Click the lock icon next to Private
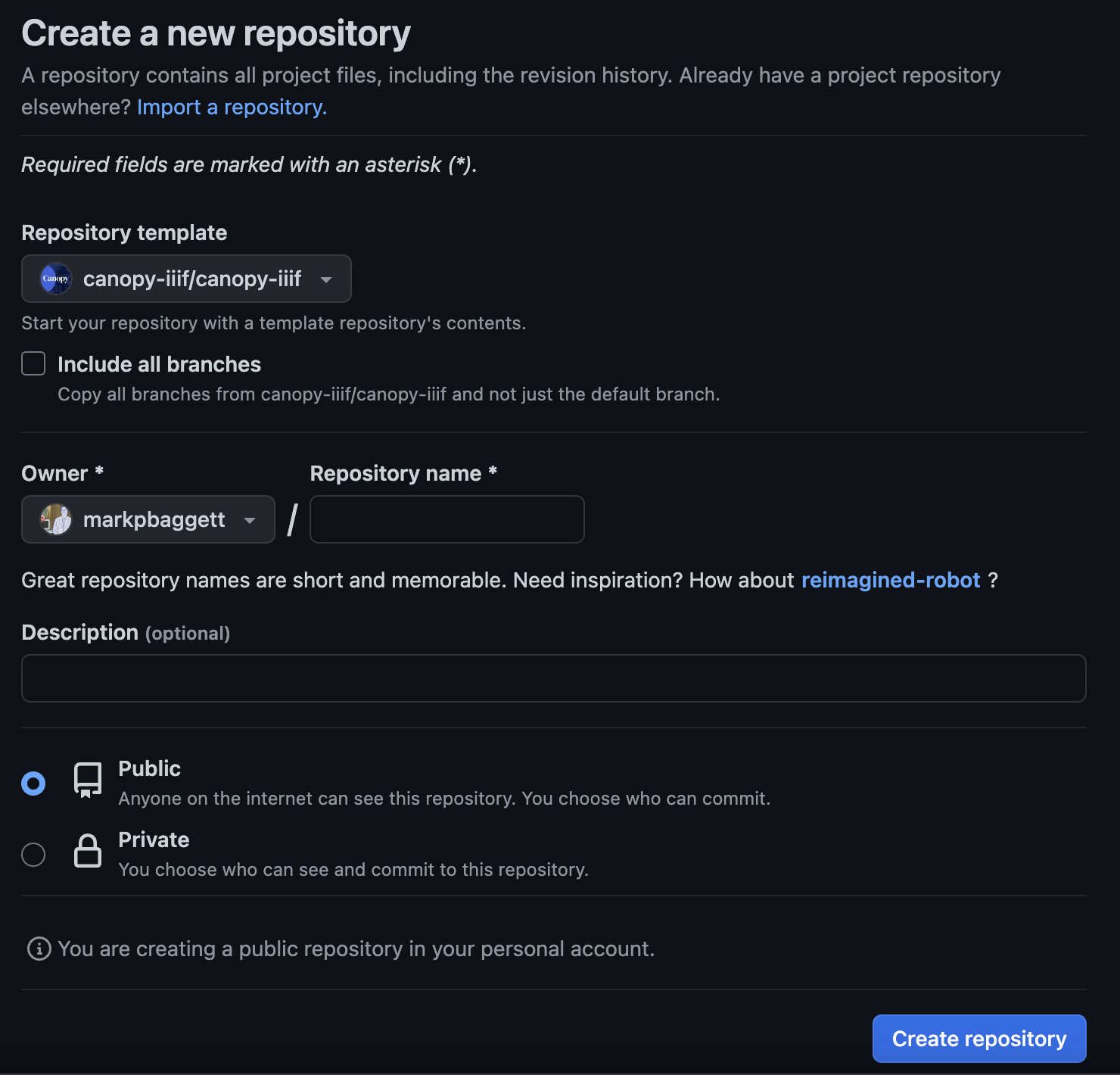This screenshot has height=1075, width=1120. (x=87, y=850)
